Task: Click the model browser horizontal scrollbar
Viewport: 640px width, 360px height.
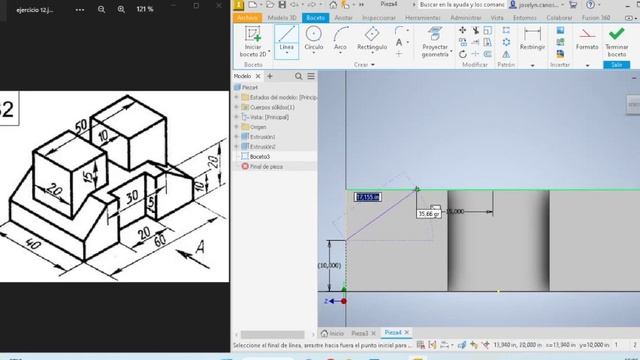Action: 272,335
